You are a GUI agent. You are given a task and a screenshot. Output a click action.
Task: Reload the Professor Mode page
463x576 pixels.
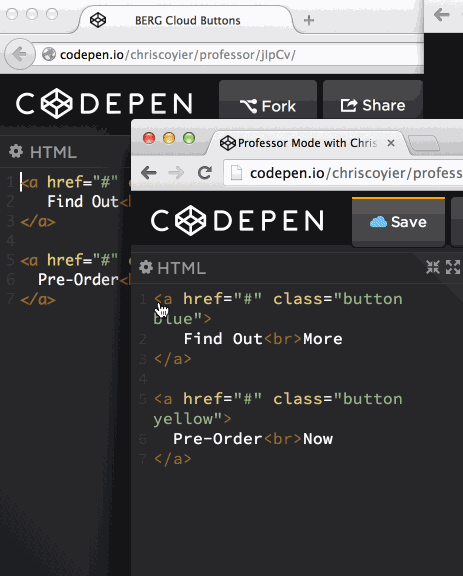tap(205, 172)
